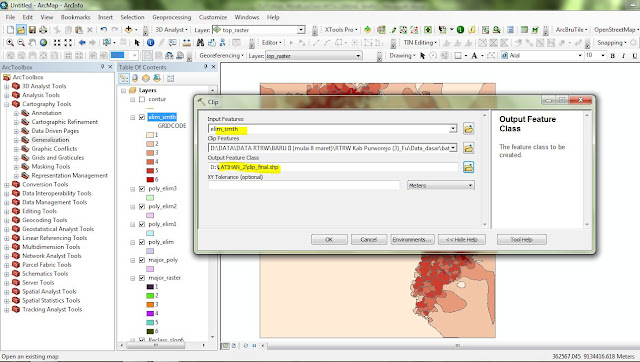Image resolution: width=640 pixels, height=362 pixels.
Task: Click the green XTools Pro arrow icon
Action: [x=367, y=29]
